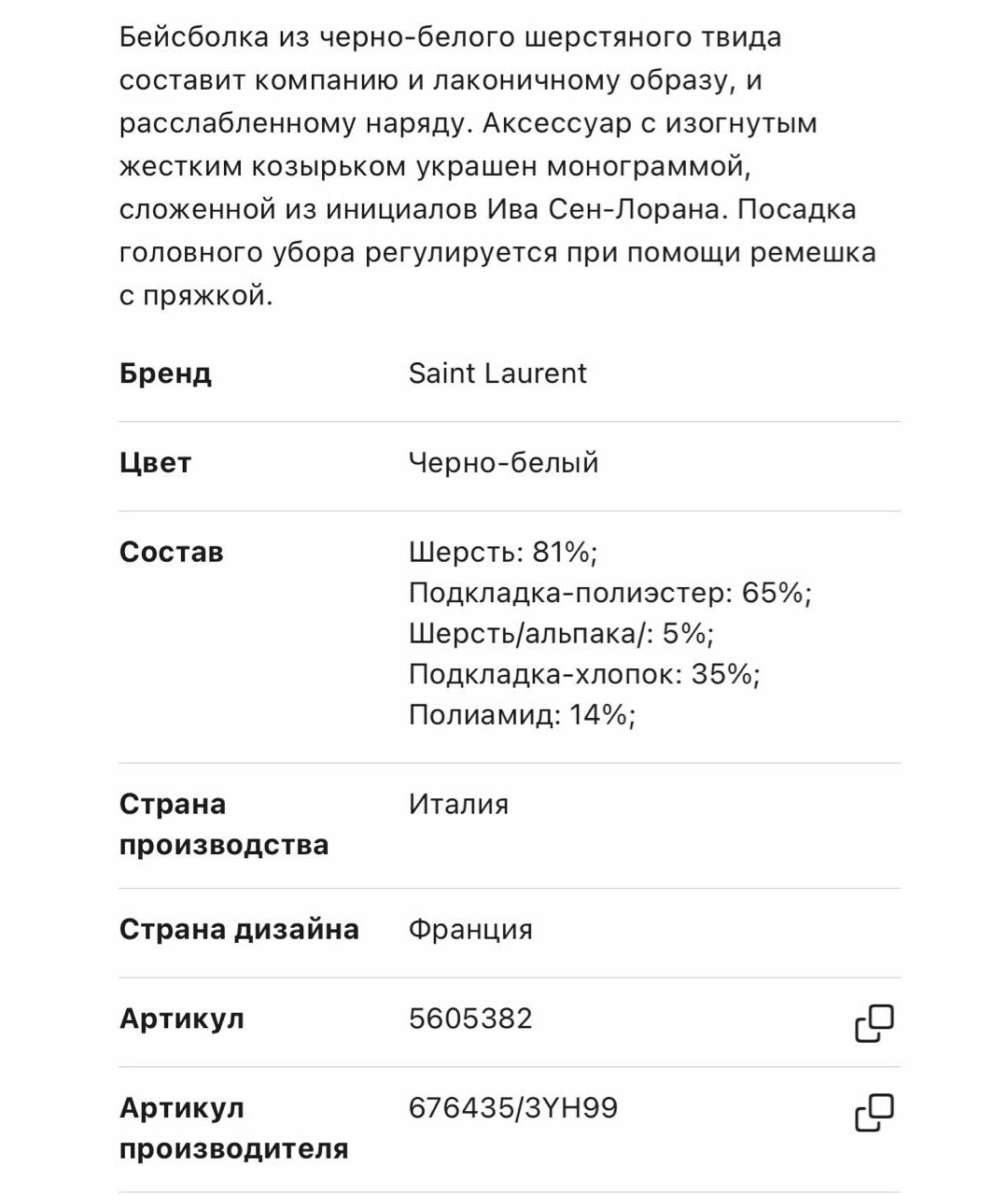Tap the Страна производства label
This screenshot has width=1008, height=1195.
pos(224,824)
